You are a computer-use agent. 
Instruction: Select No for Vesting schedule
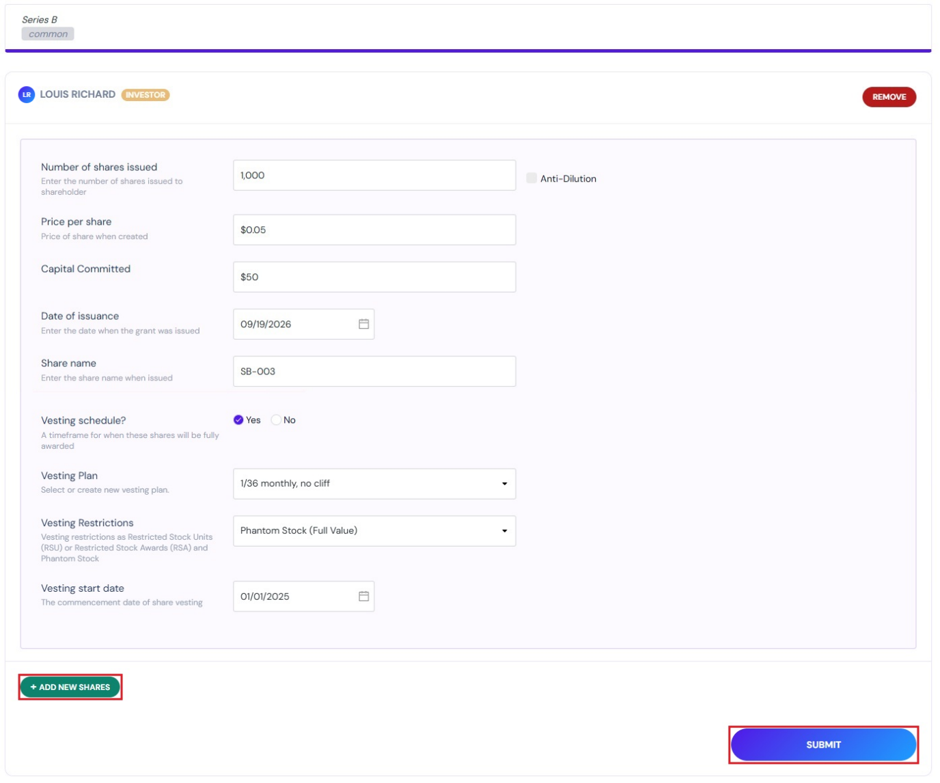point(276,420)
